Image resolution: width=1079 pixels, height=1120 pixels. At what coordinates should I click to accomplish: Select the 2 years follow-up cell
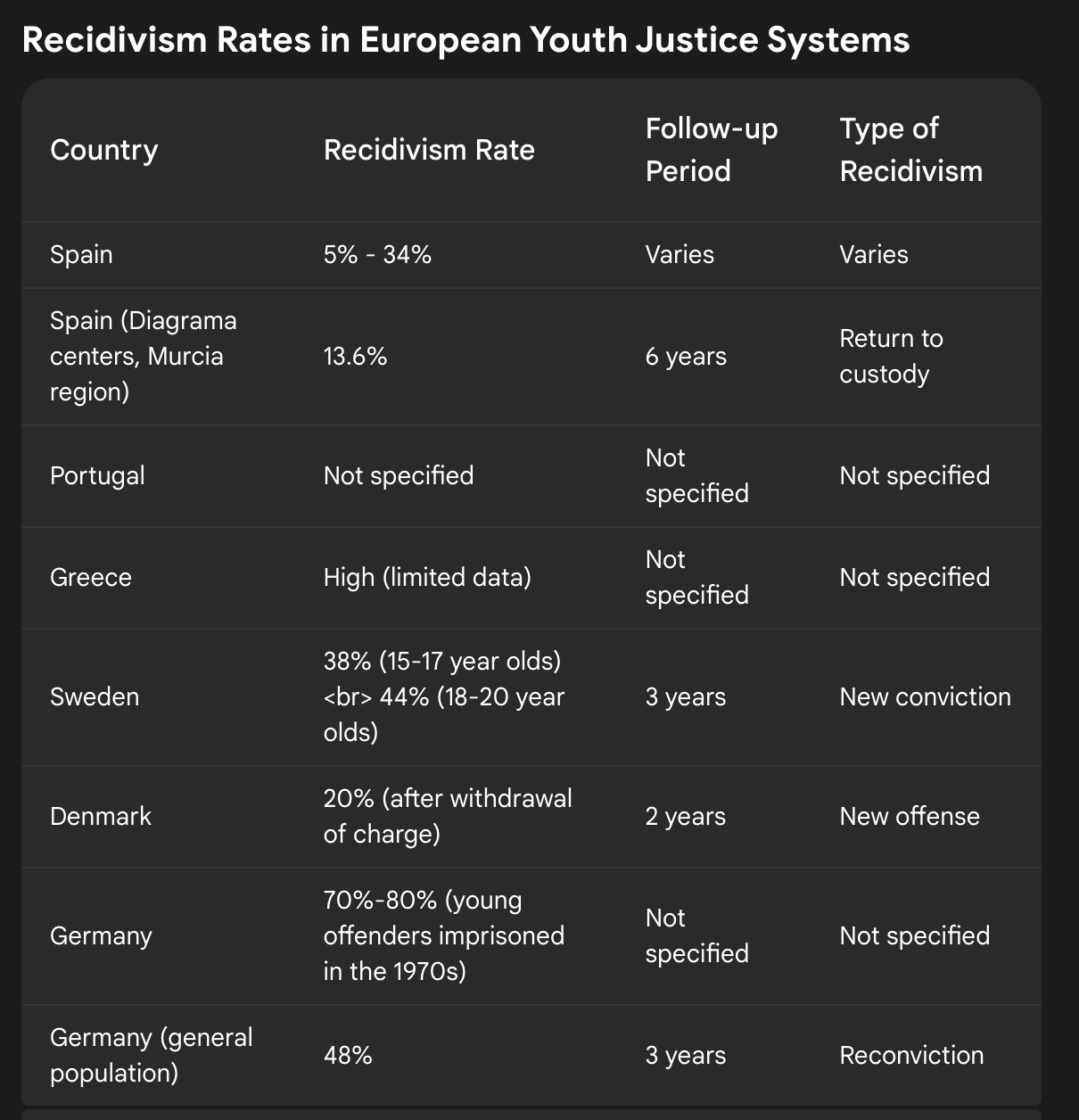[x=685, y=816]
